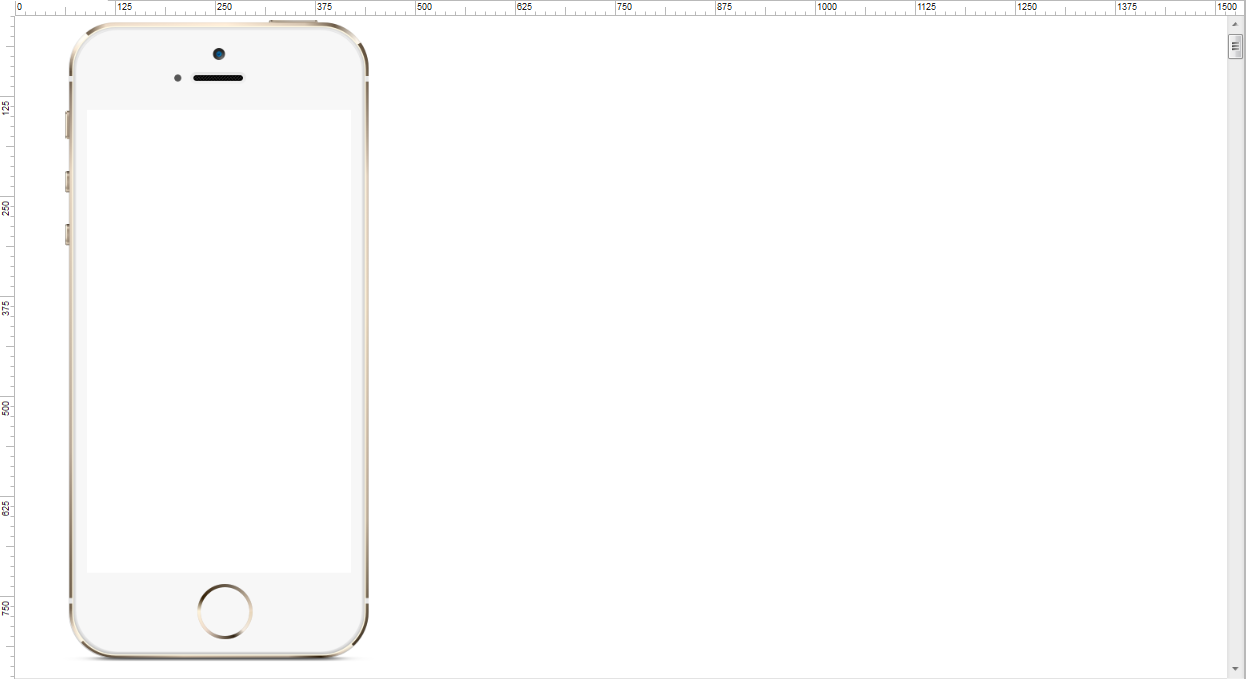
Task: Click the front camera lens on phone
Action: [219, 54]
